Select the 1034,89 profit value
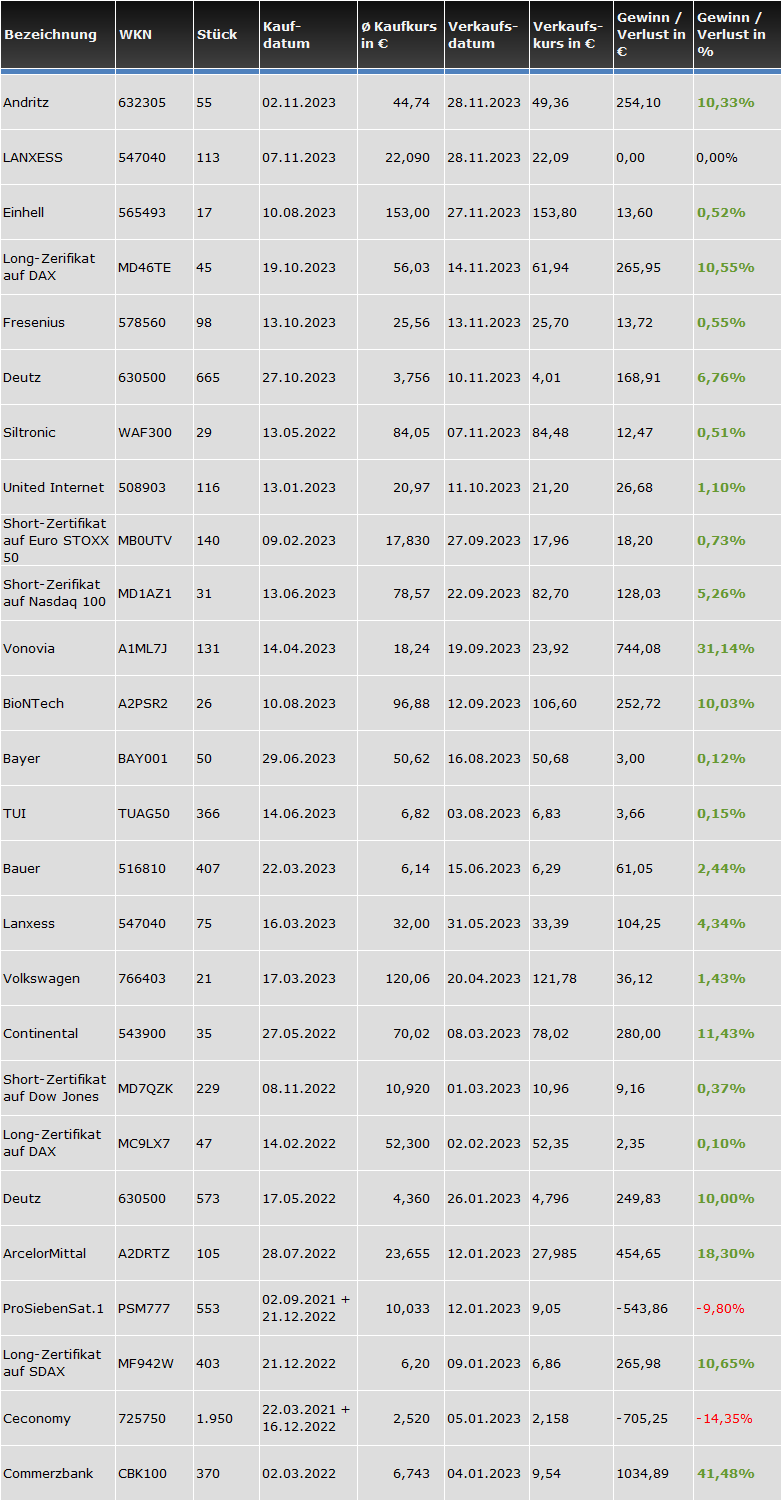 643,1473
